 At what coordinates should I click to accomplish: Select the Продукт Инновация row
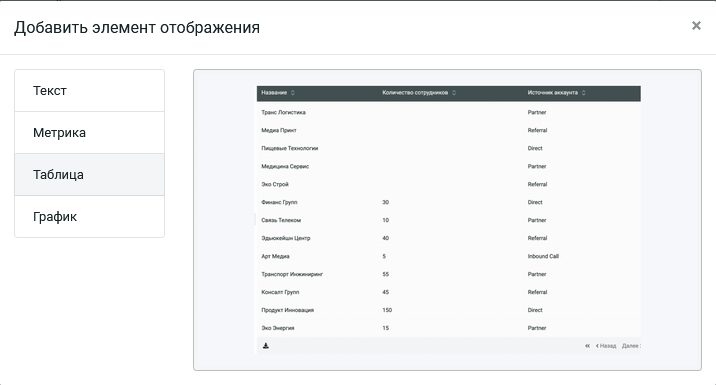tap(449, 310)
